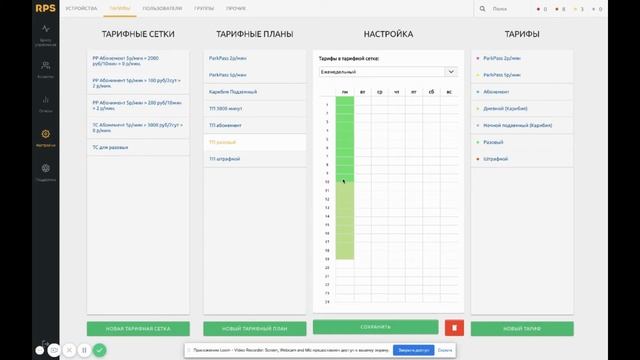Viewport: 640px width, 360px height.
Task: Open the control center activity icon
Action: click(46, 29)
